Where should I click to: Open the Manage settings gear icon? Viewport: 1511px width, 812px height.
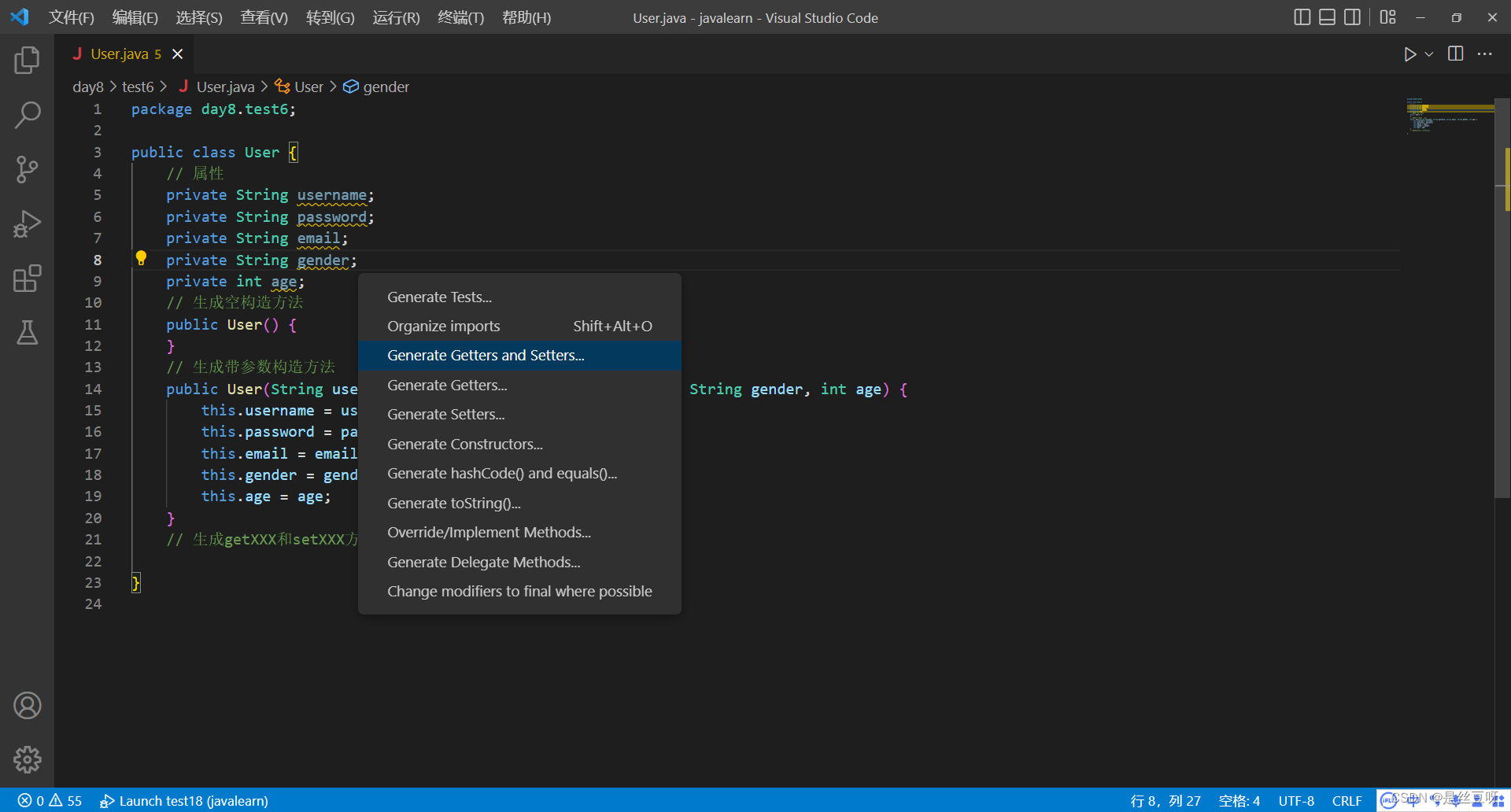pos(27,759)
